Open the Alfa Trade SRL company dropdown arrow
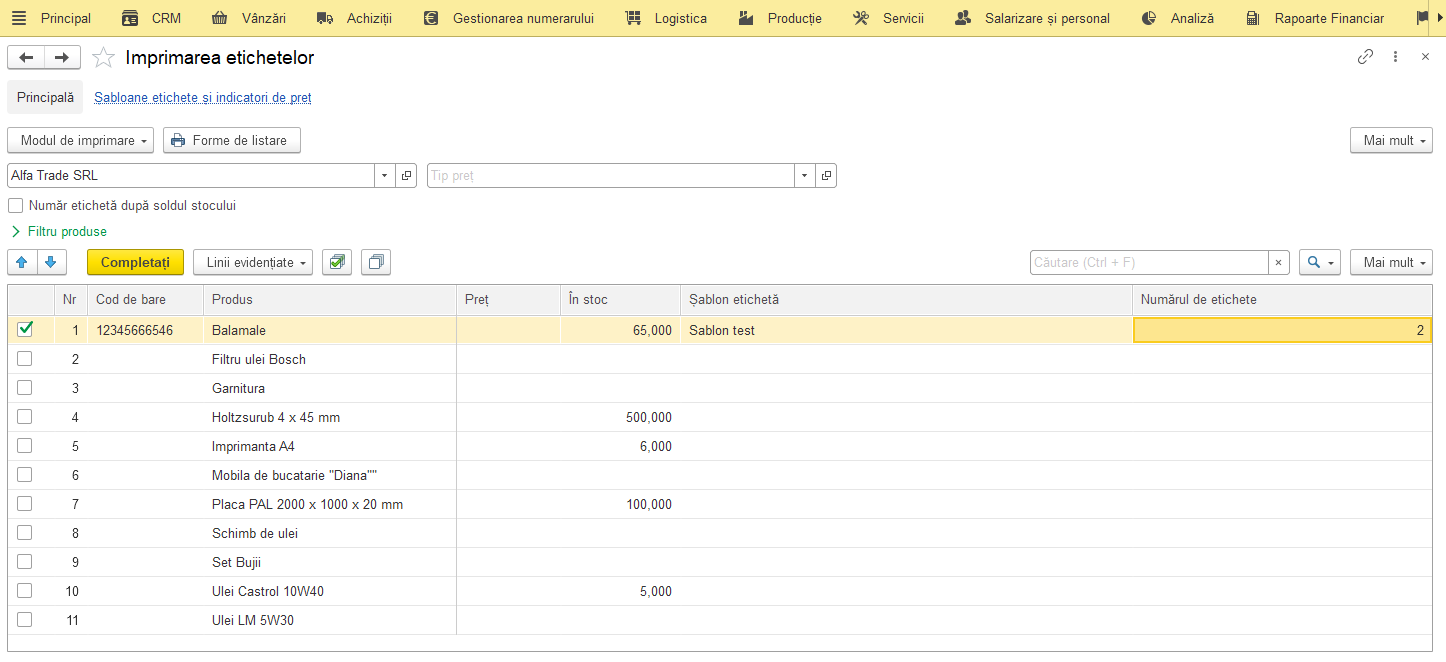 pos(385,176)
